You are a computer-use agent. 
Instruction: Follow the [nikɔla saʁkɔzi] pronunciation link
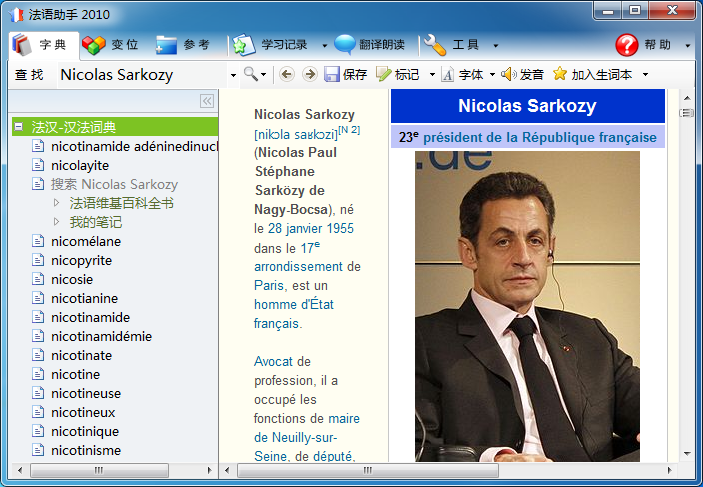(x=296, y=134)
